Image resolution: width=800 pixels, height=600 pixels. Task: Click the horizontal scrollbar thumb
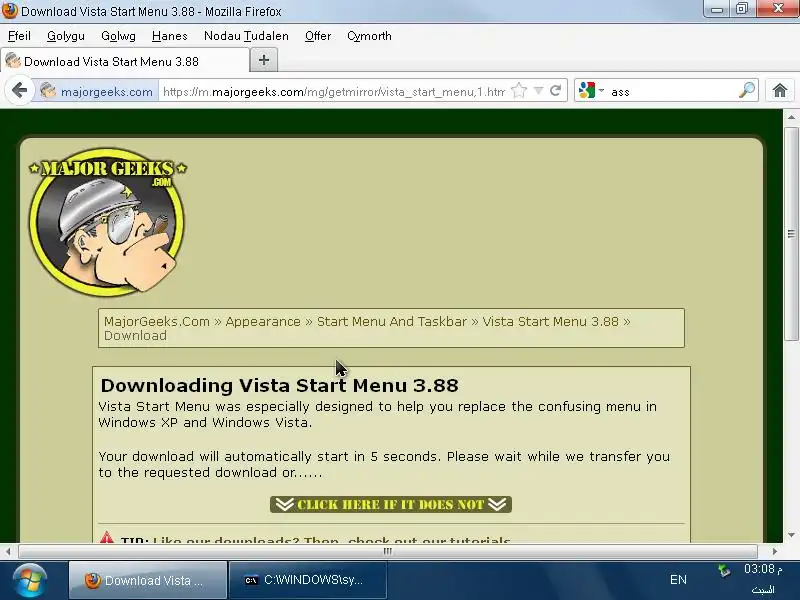point(388,551)
